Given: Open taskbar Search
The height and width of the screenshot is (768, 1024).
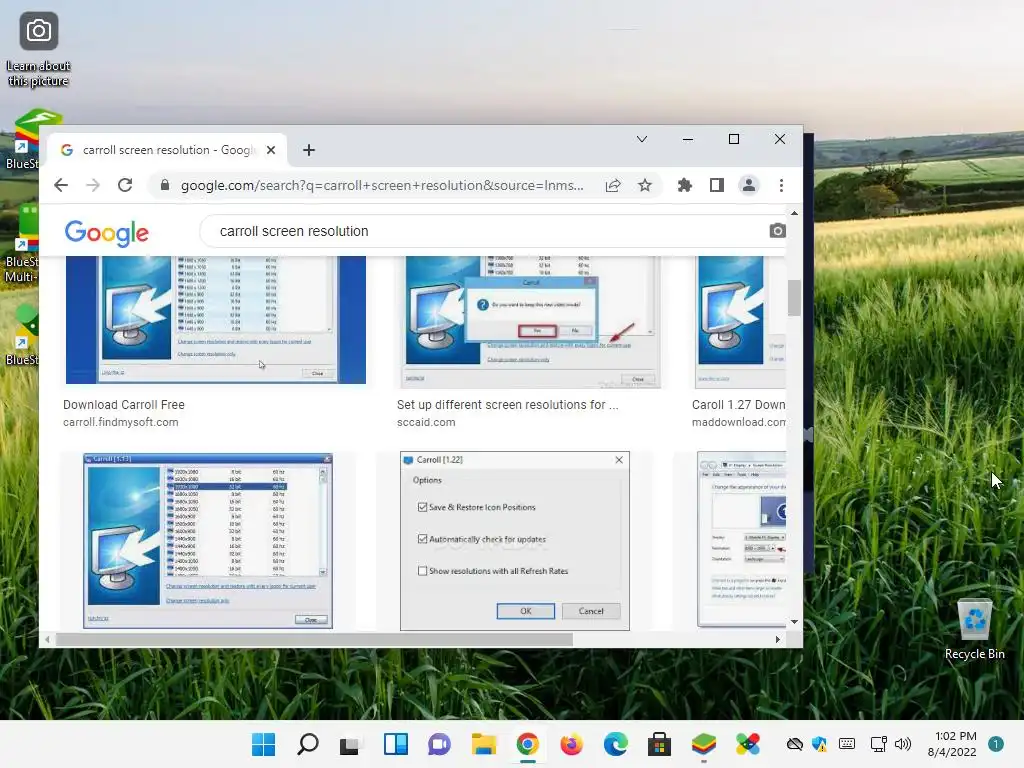Looking at the screenshot, I should (x=308, y=744).
